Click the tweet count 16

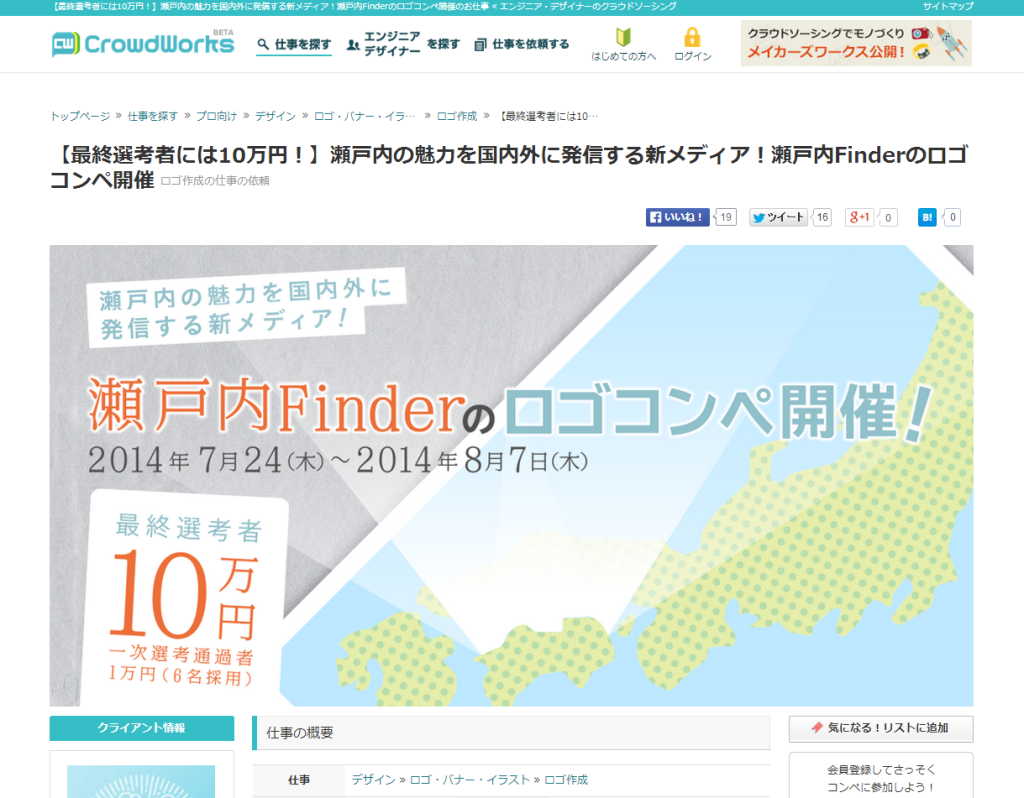(x=822, y=217)
